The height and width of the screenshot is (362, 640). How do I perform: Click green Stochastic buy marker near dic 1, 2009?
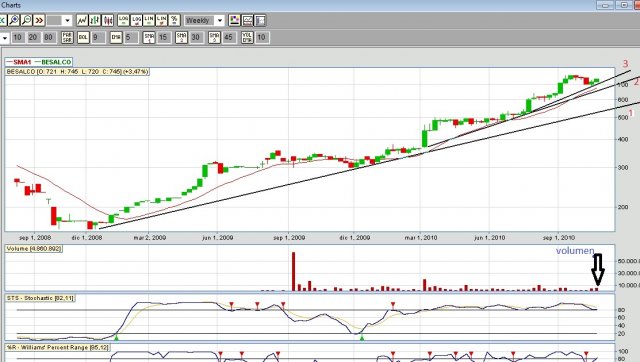tap(362, 338)
